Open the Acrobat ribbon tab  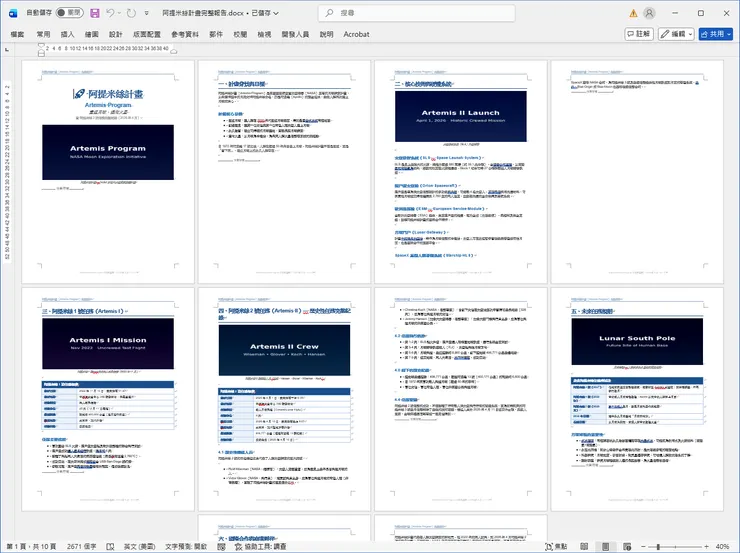pos(357,34)
